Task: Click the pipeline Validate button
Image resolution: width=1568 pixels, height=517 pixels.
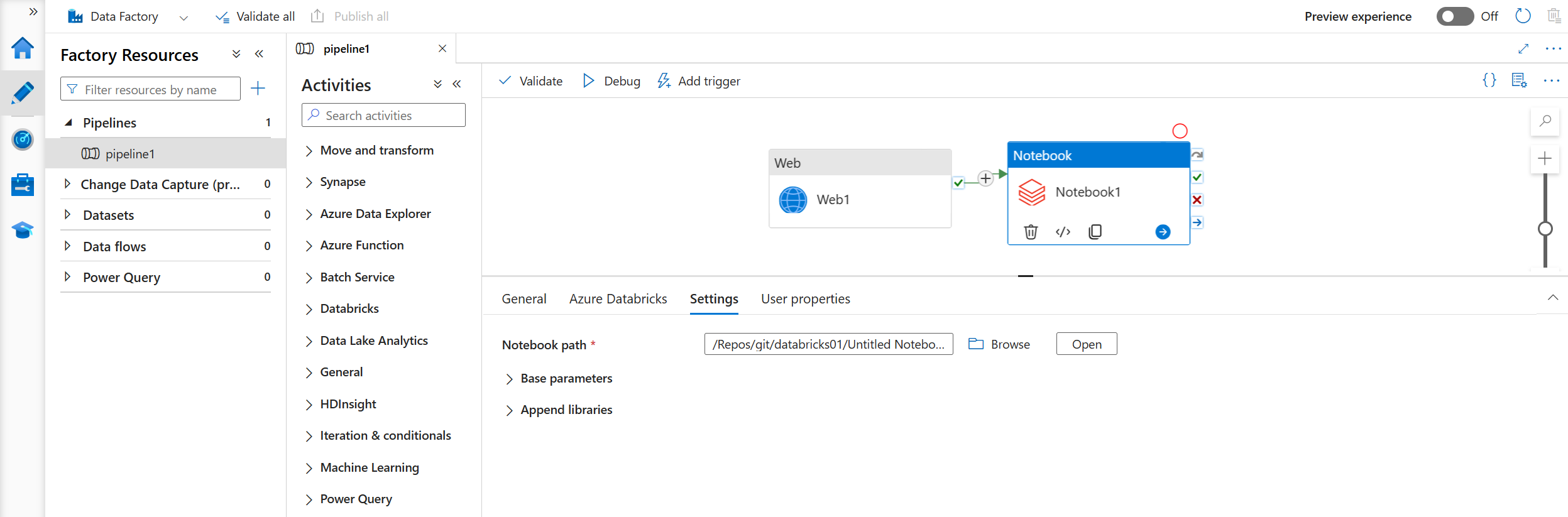Action: [530, 81]
